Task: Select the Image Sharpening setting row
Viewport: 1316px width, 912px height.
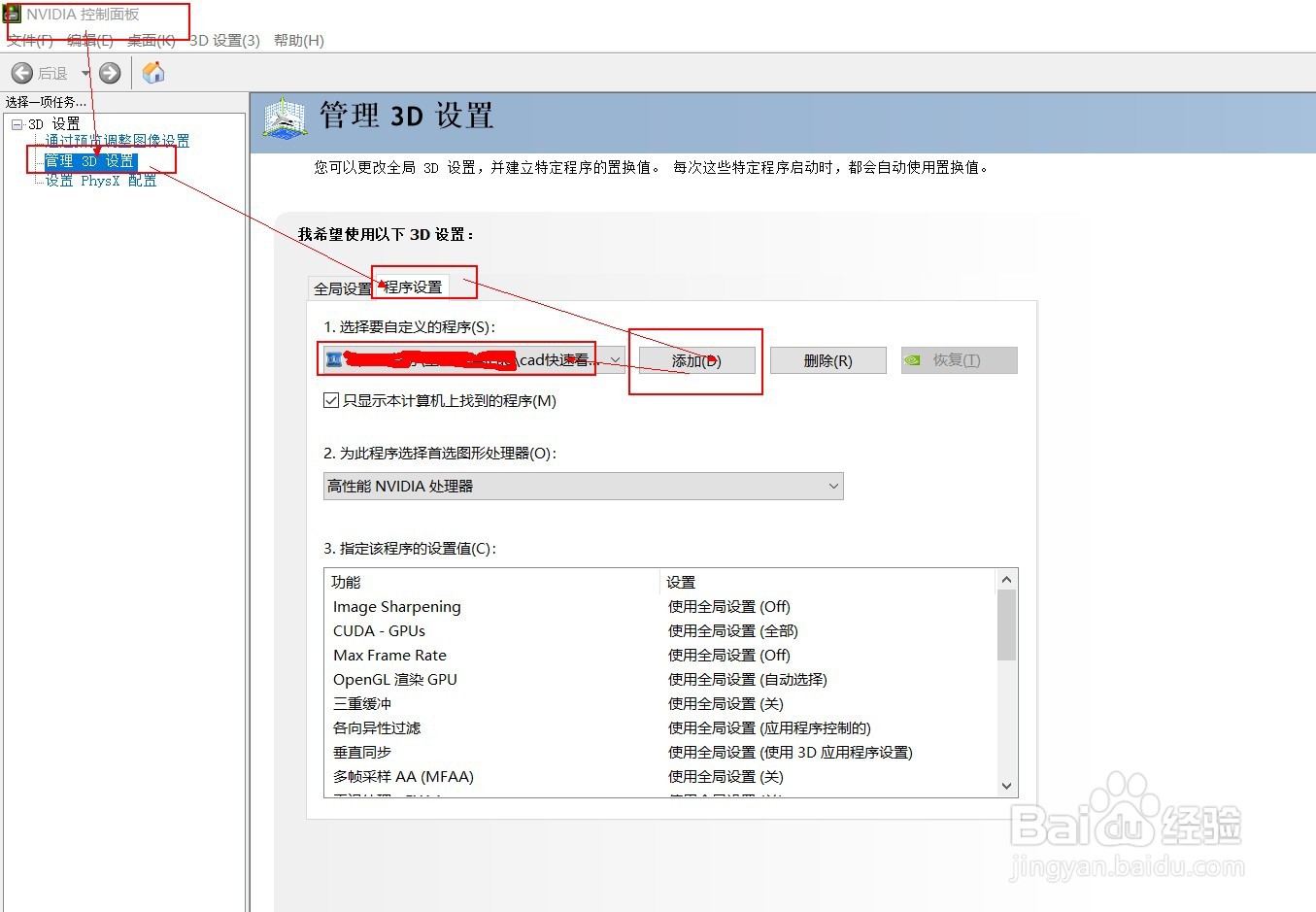Action: tap(659, 607)
